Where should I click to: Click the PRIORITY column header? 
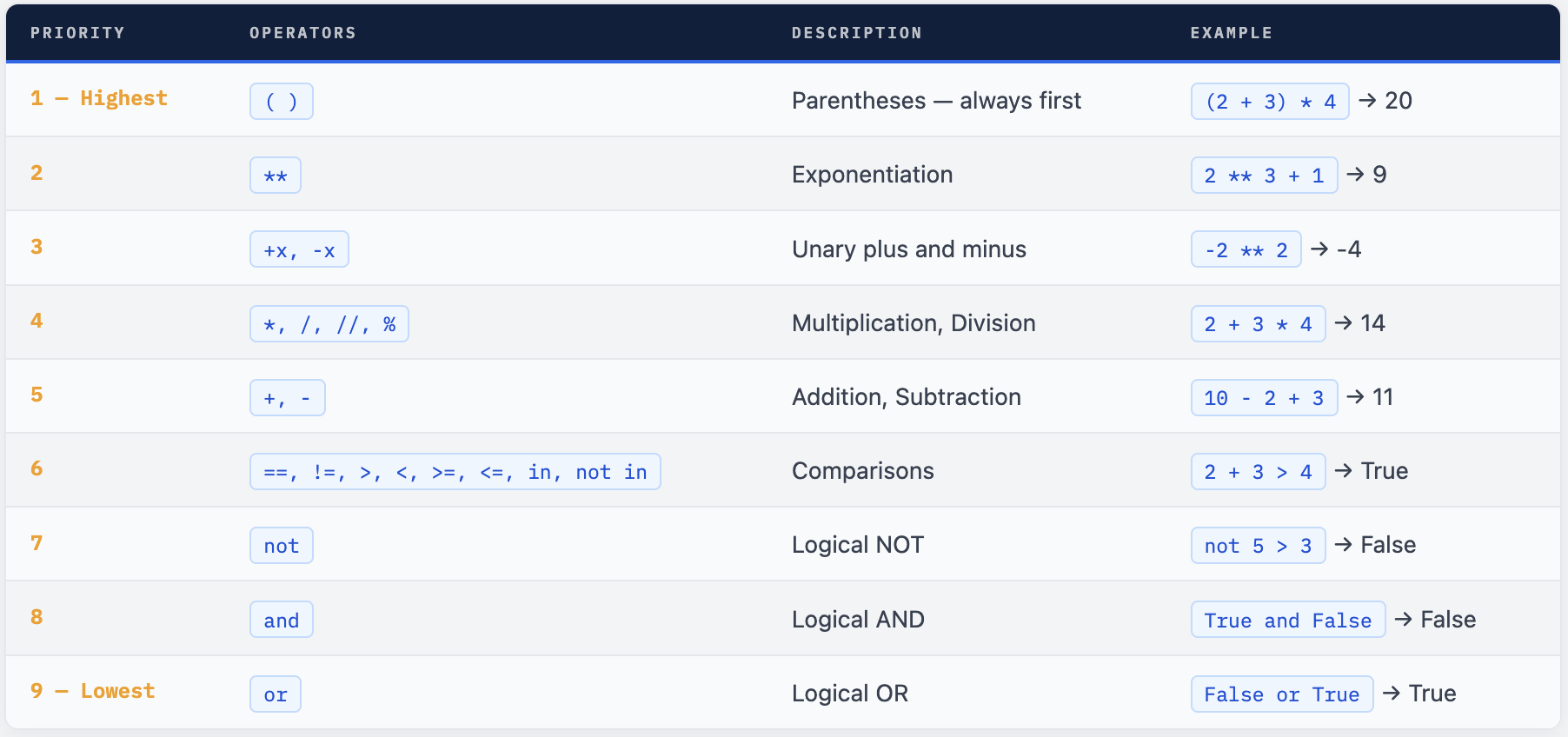pos(77,33)
